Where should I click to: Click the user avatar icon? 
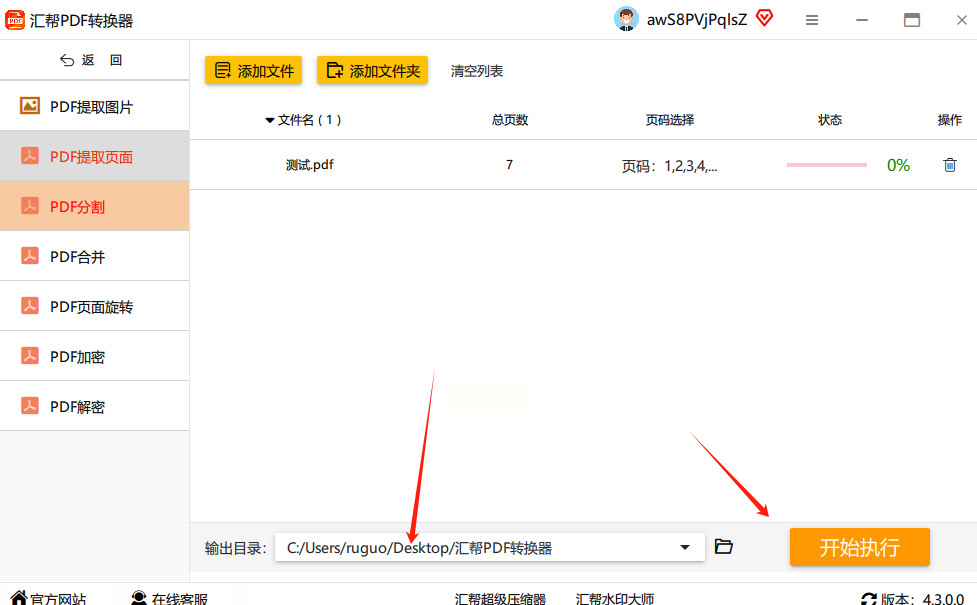click(x=626, y=19)
